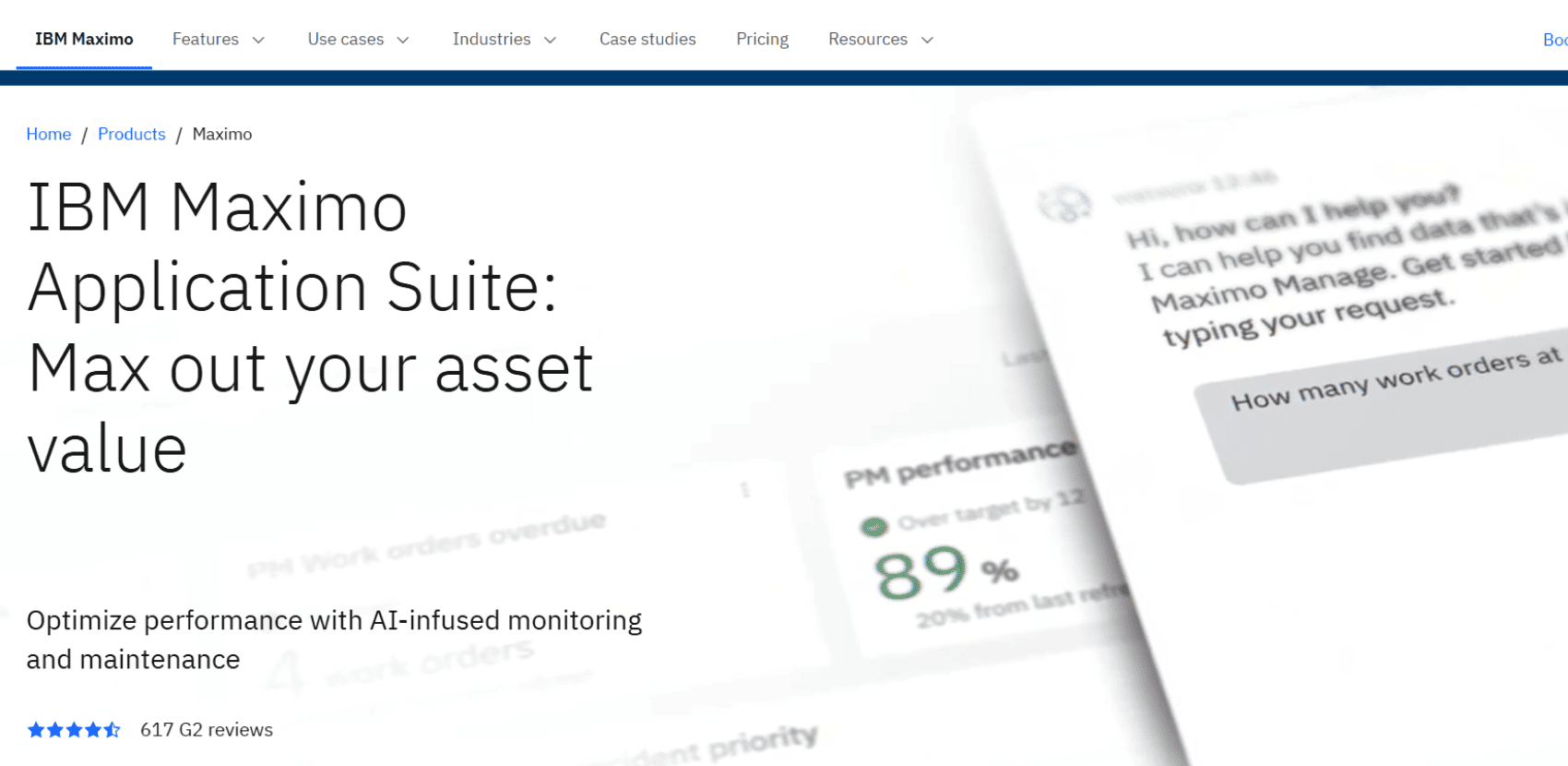
Task: Go to the Pricing page
Action: click(x=762, y=39)
